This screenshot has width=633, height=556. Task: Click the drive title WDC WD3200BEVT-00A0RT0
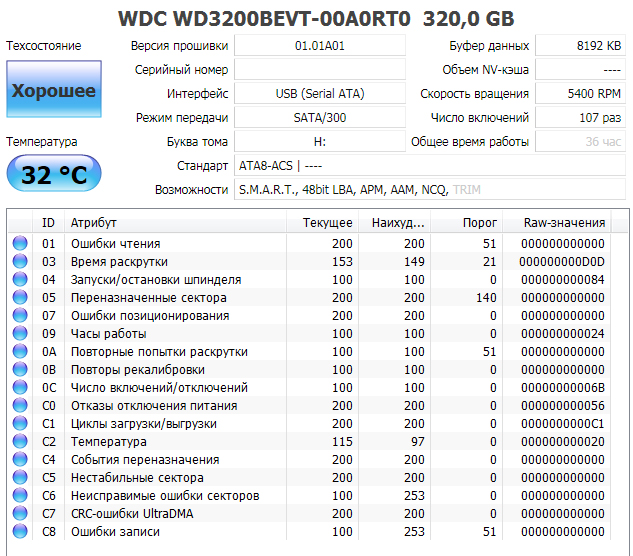coord(264,19)
